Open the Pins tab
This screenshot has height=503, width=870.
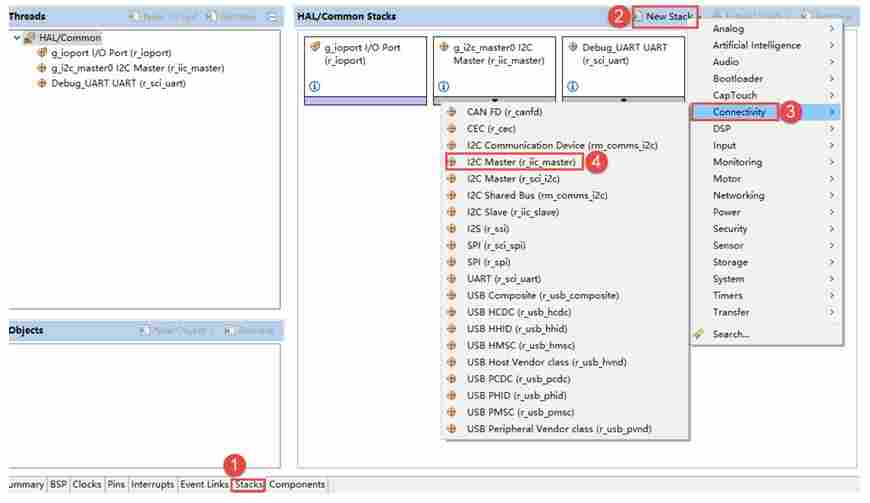click(x=116, y=485)
